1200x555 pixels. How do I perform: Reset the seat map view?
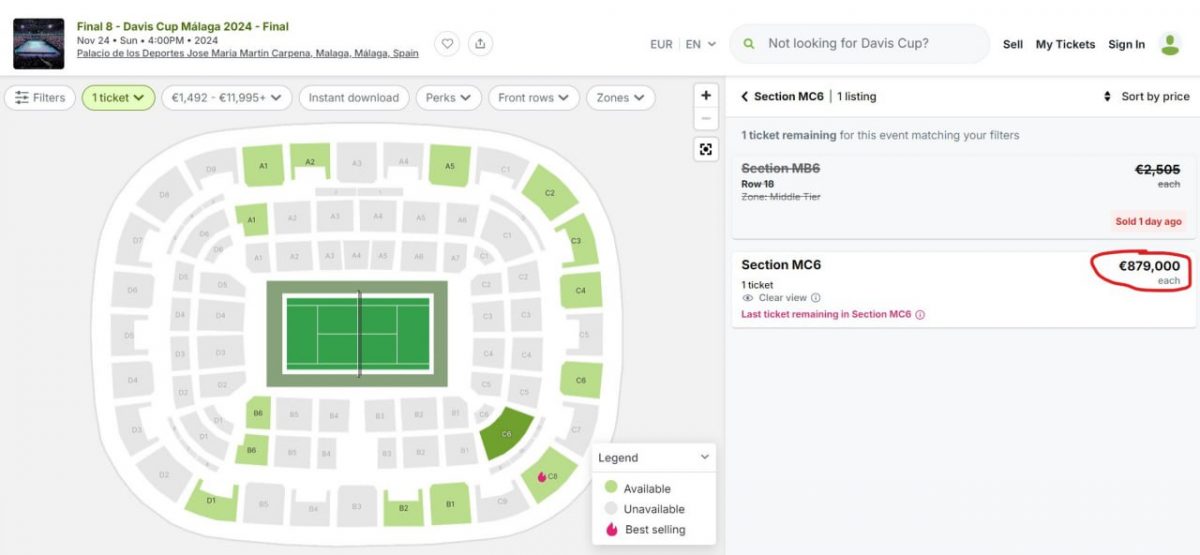[x=706, y=149]
